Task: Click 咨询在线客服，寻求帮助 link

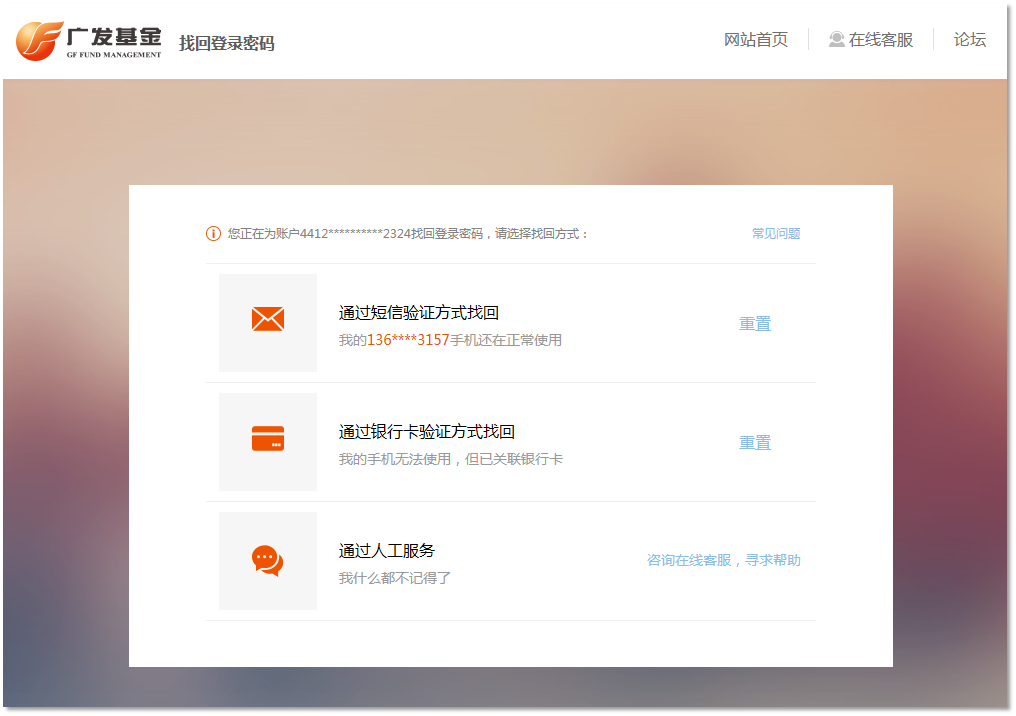Action: coord(723,560)
